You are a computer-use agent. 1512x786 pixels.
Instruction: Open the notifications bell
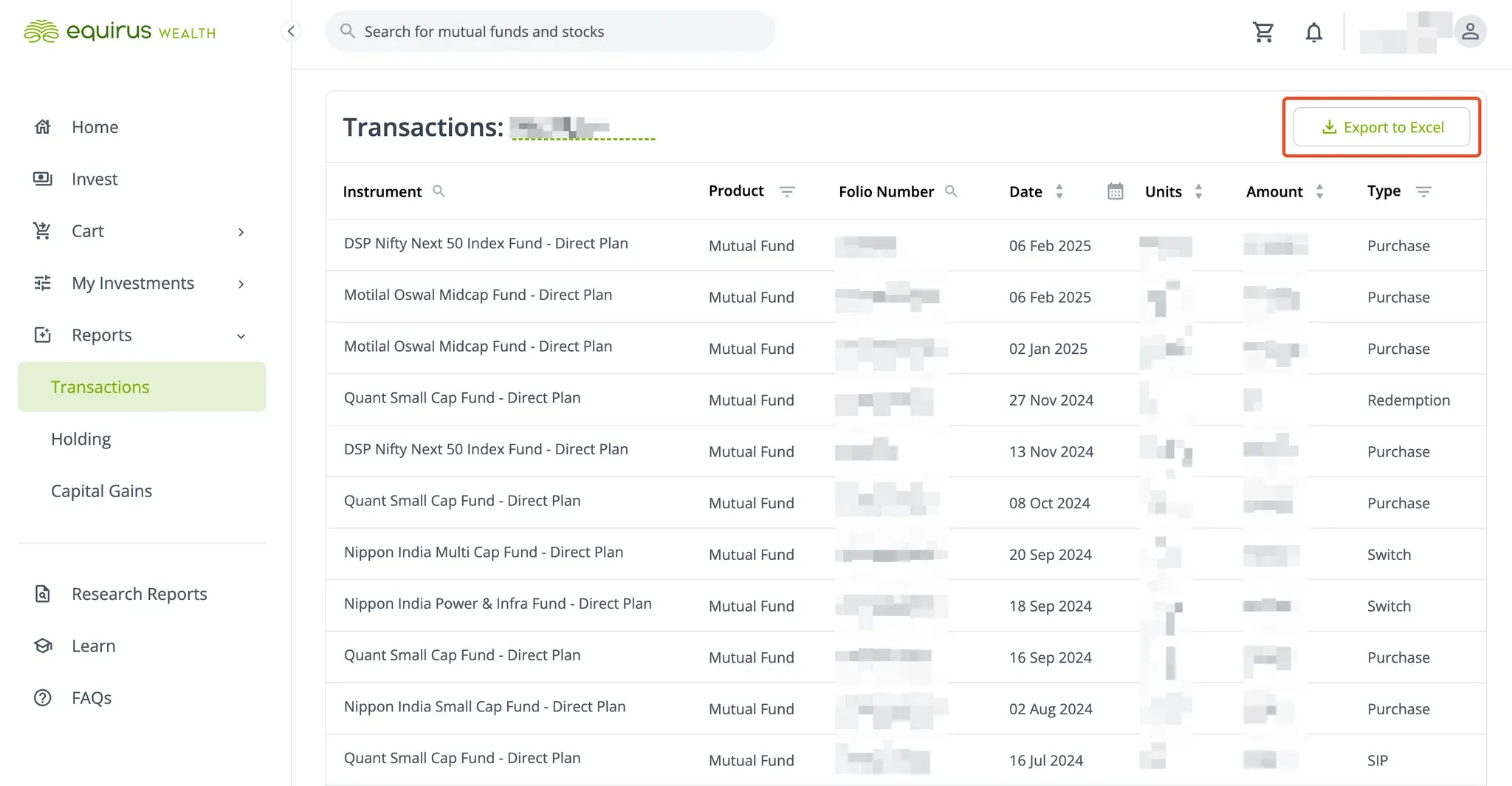tap(1313, 32)
